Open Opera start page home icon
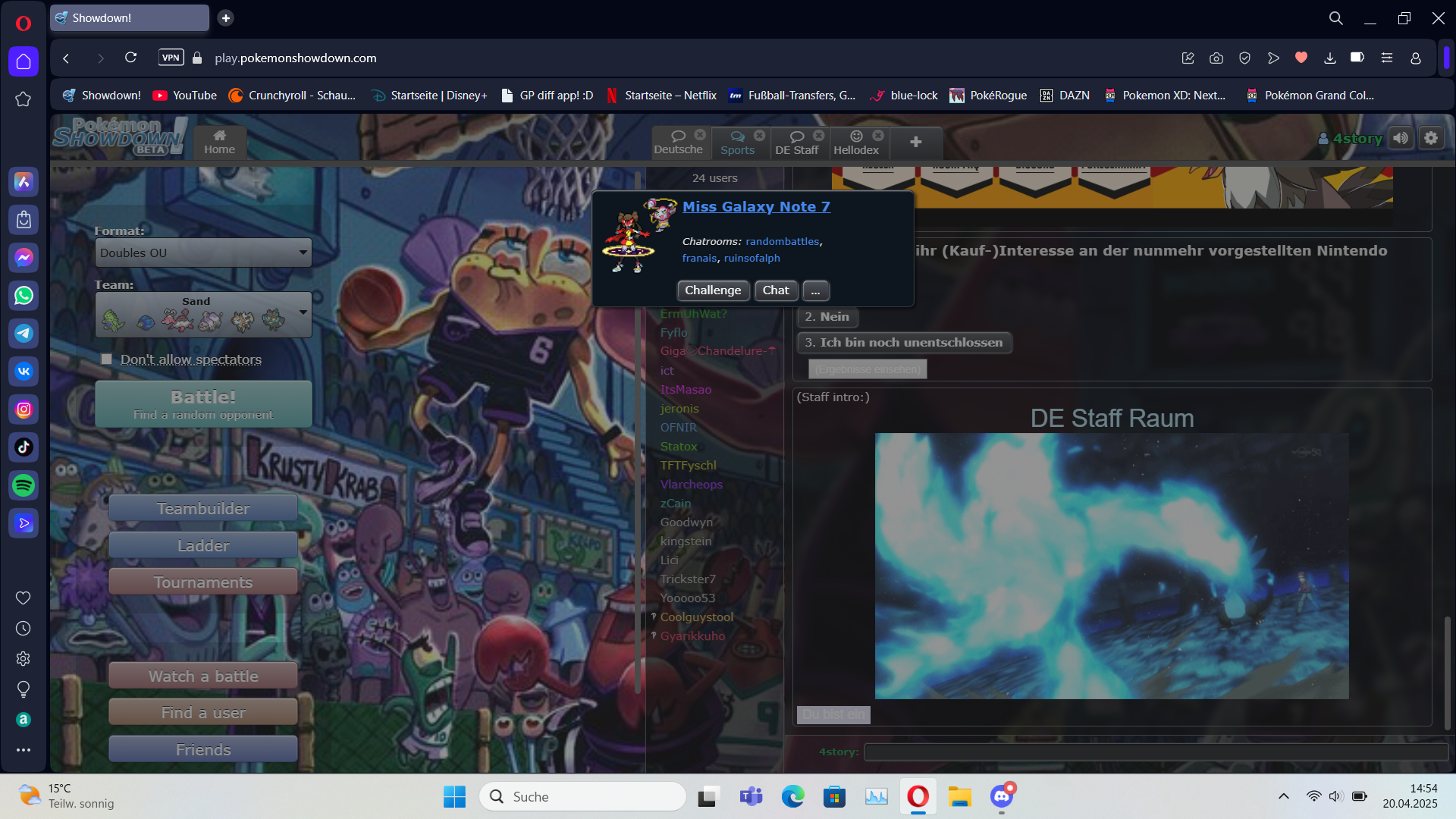This screenshot has height=819, width=1456. (x=24, y=61)
